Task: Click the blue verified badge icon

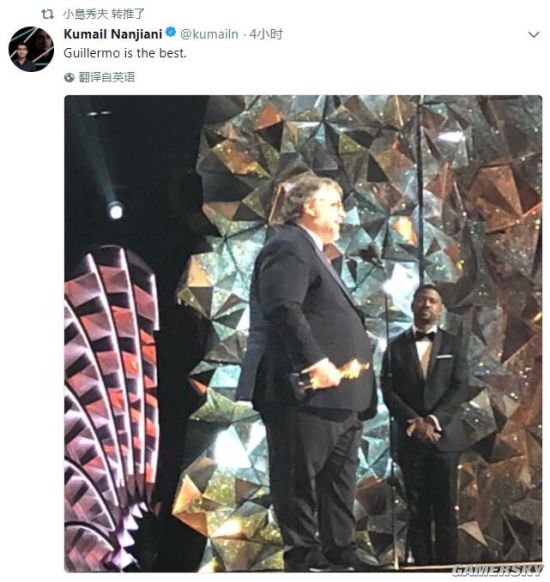Action: point(171,33)
